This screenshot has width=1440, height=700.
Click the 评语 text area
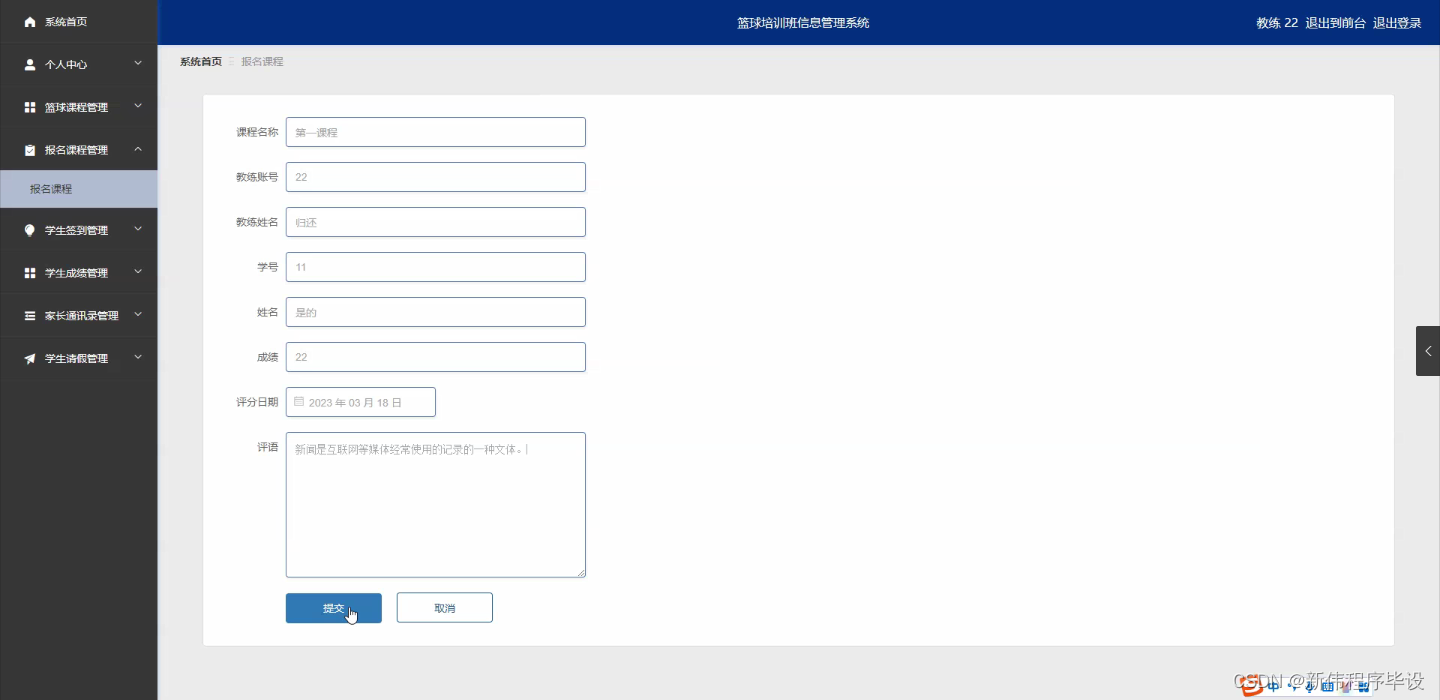(x=436, y=505)
